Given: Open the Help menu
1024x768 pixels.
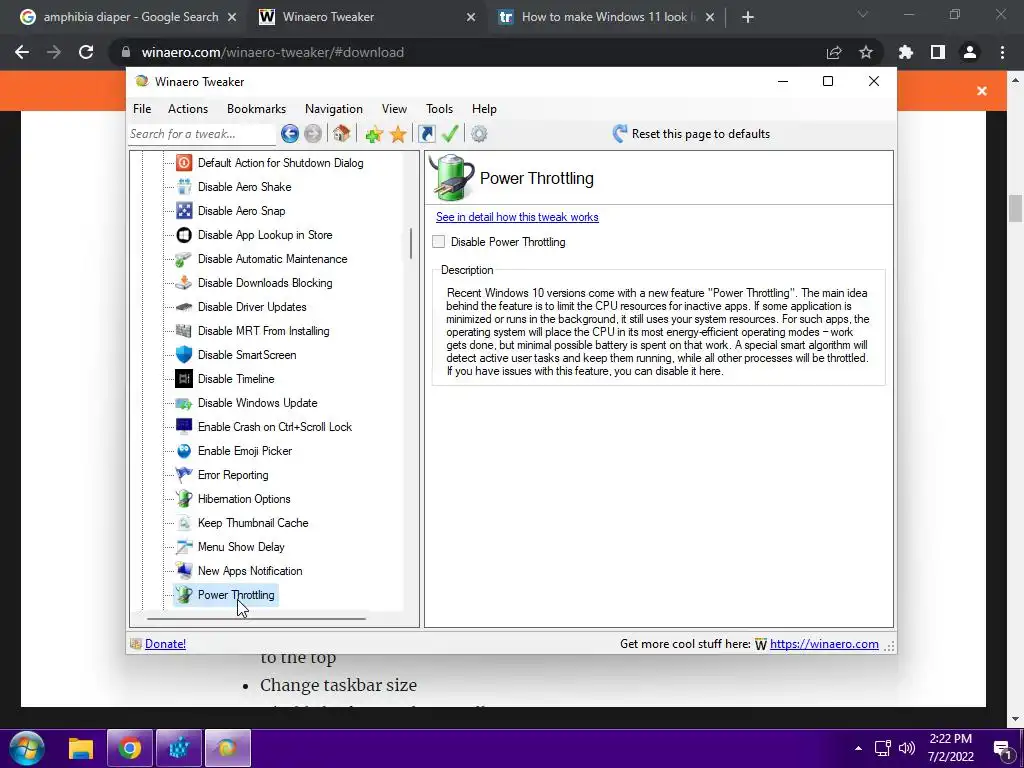Looking at the screenshot, I should click(485, 109).
